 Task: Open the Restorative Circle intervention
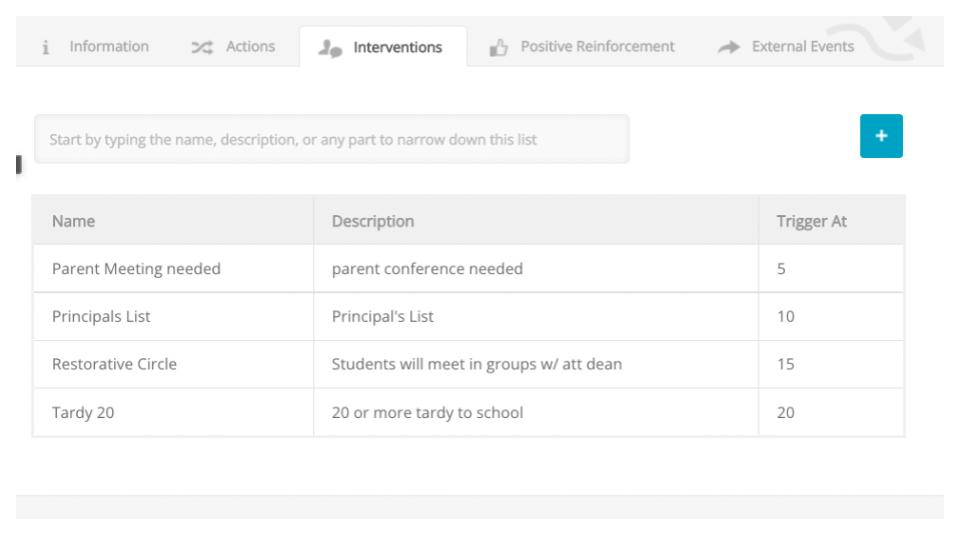(x=114, y=365)
